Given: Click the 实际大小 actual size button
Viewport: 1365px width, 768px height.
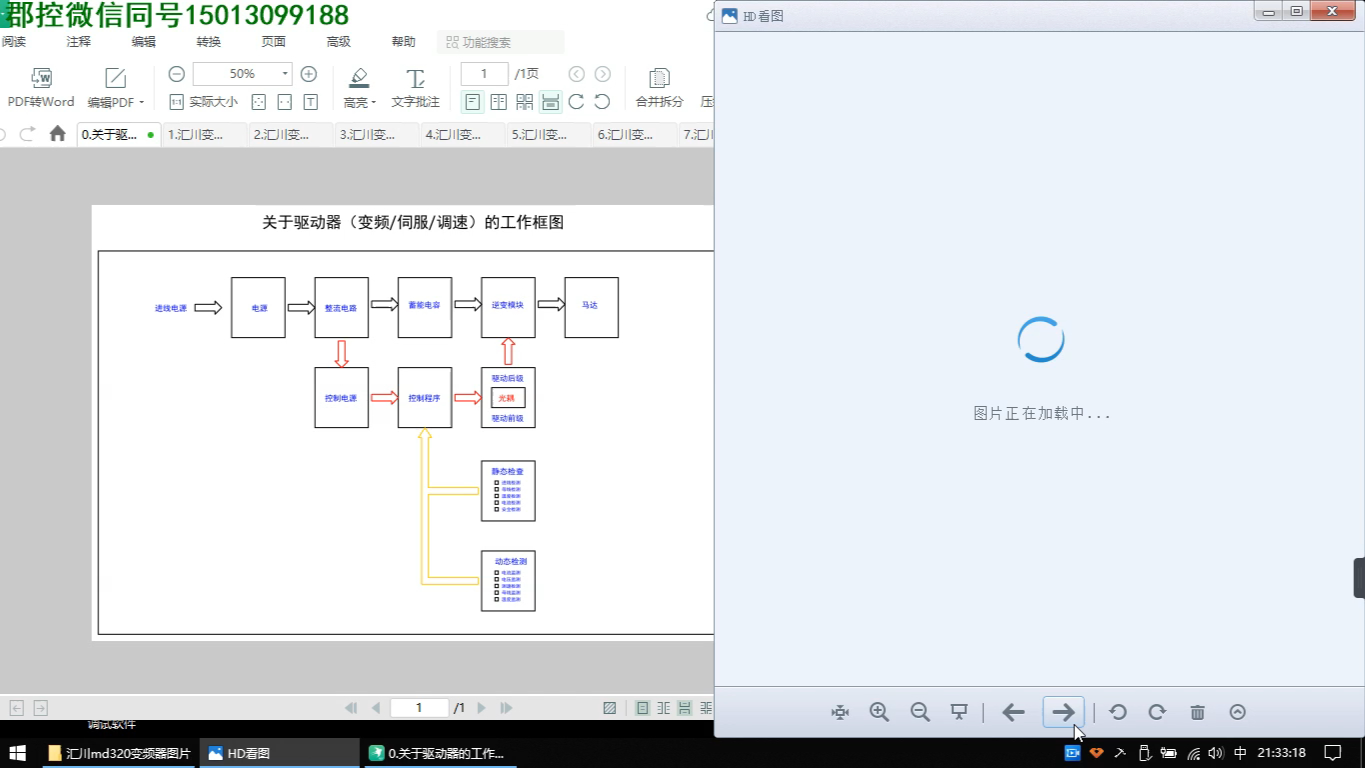Looking at the screenshot, I should pyautogui.click(x=203, y=102).
